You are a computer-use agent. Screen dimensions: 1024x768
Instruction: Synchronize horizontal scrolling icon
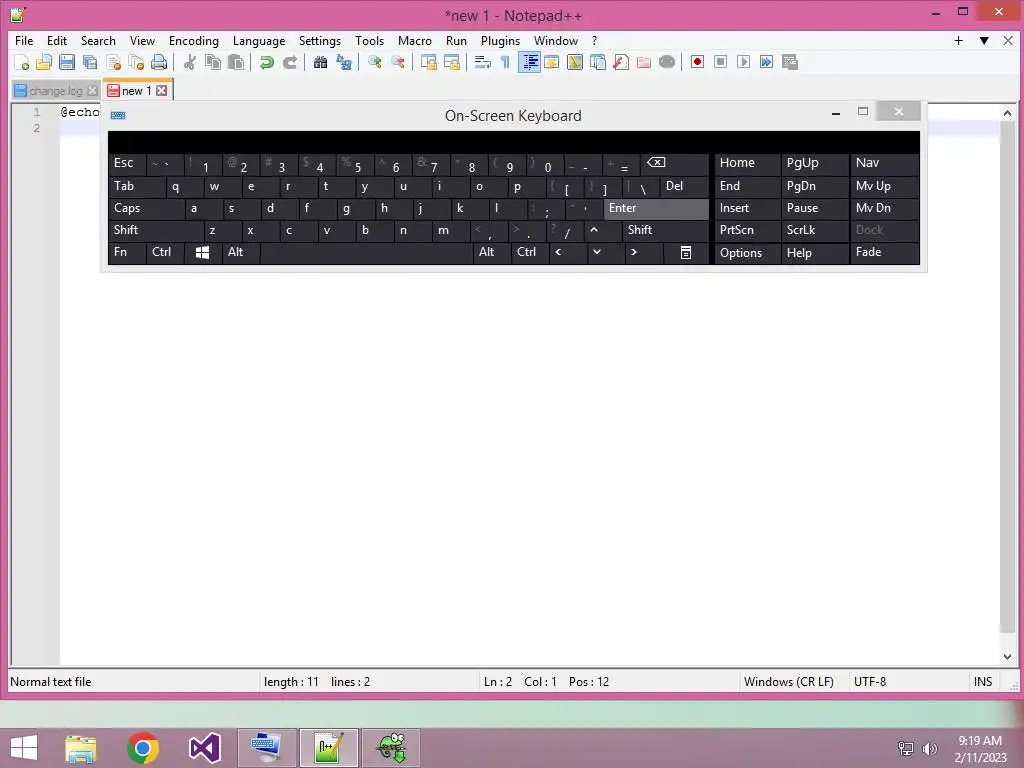(x=451, y=62)
